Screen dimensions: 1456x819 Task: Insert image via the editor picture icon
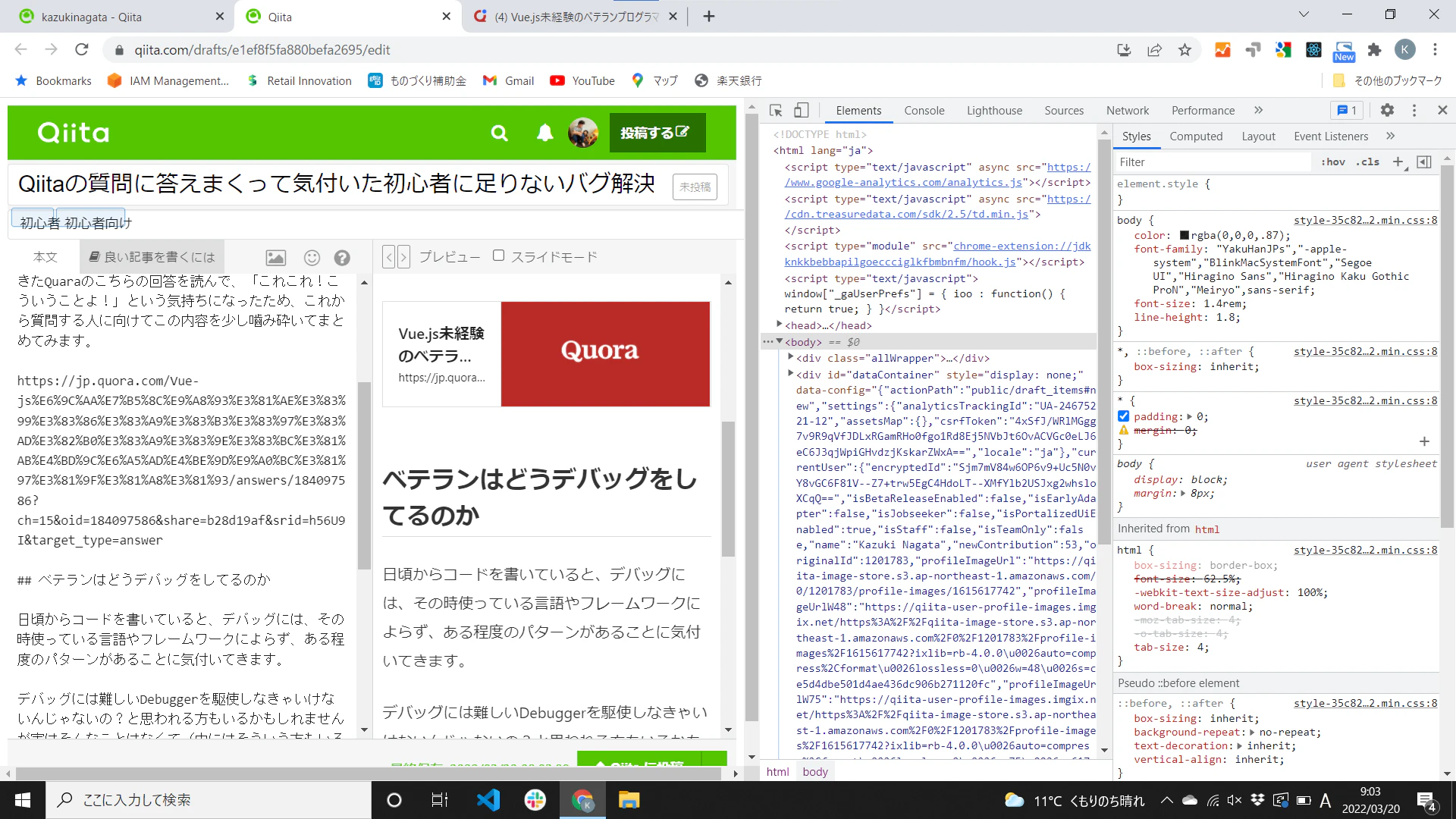point(276,258)
